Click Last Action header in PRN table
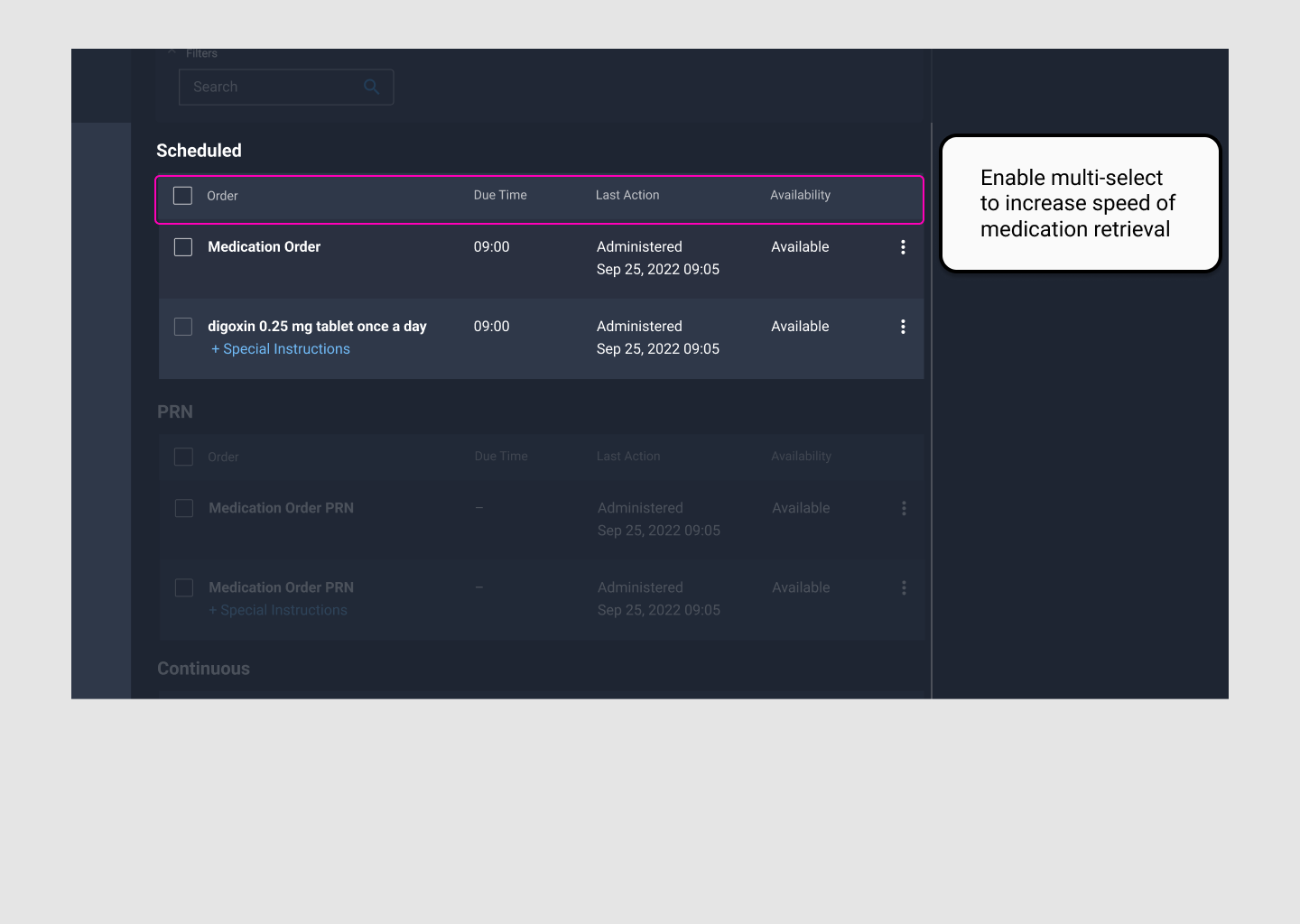Screen dimensions: 1300x924 pyautogui.click(x=628, y=457)
